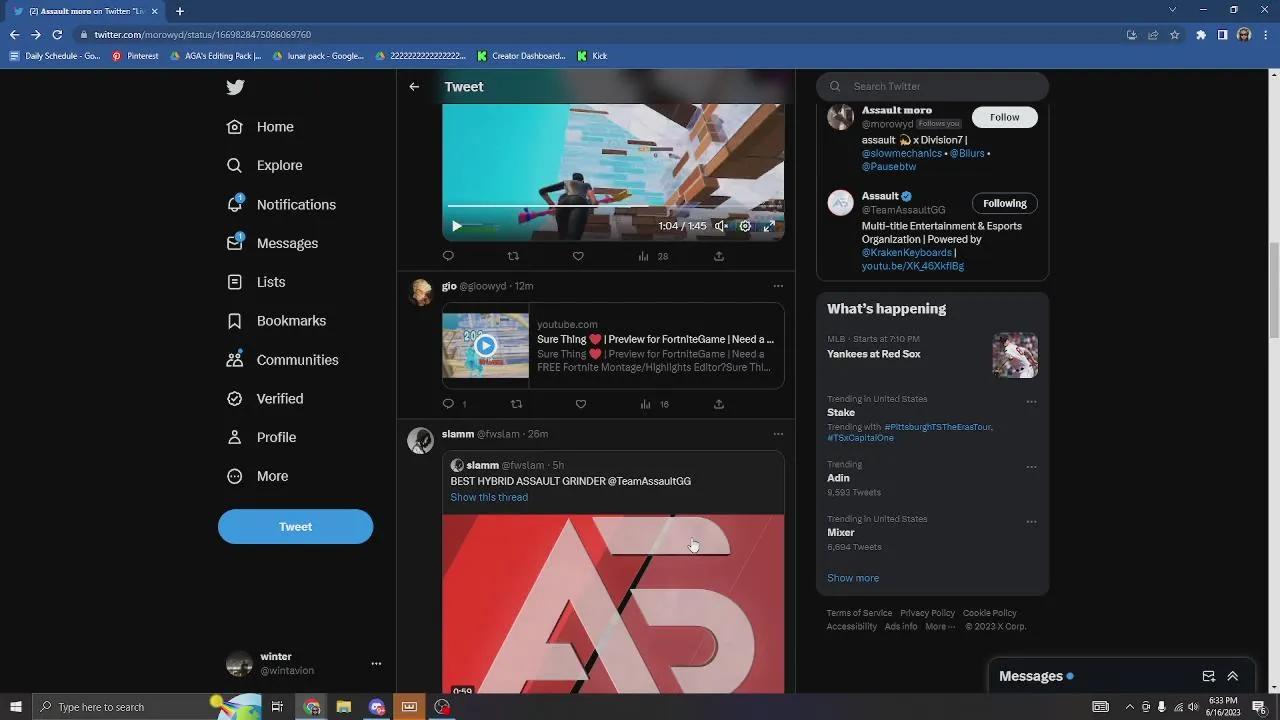Open Bookmarks in sidebar
Viewport: 1280px width, 720px height.
tap(290, 321)
